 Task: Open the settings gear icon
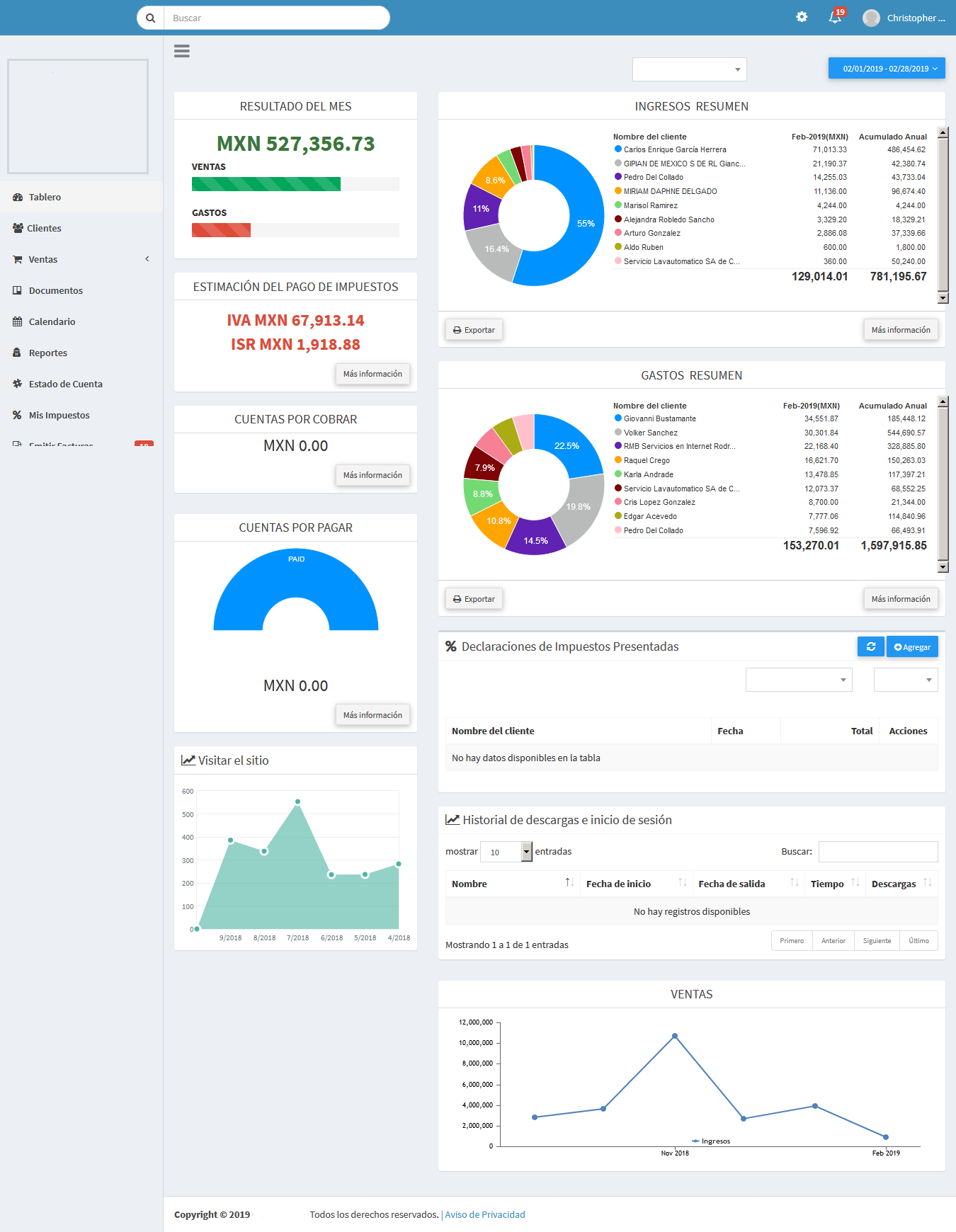coord(802,17)
